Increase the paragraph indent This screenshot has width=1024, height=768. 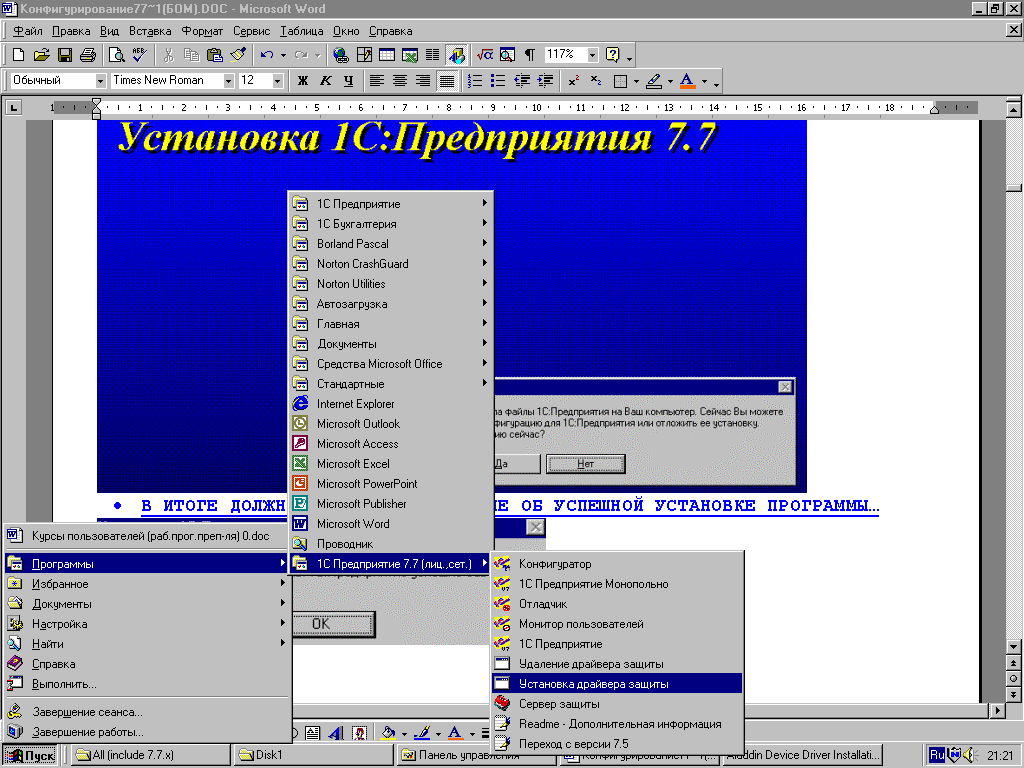[545, 81]
